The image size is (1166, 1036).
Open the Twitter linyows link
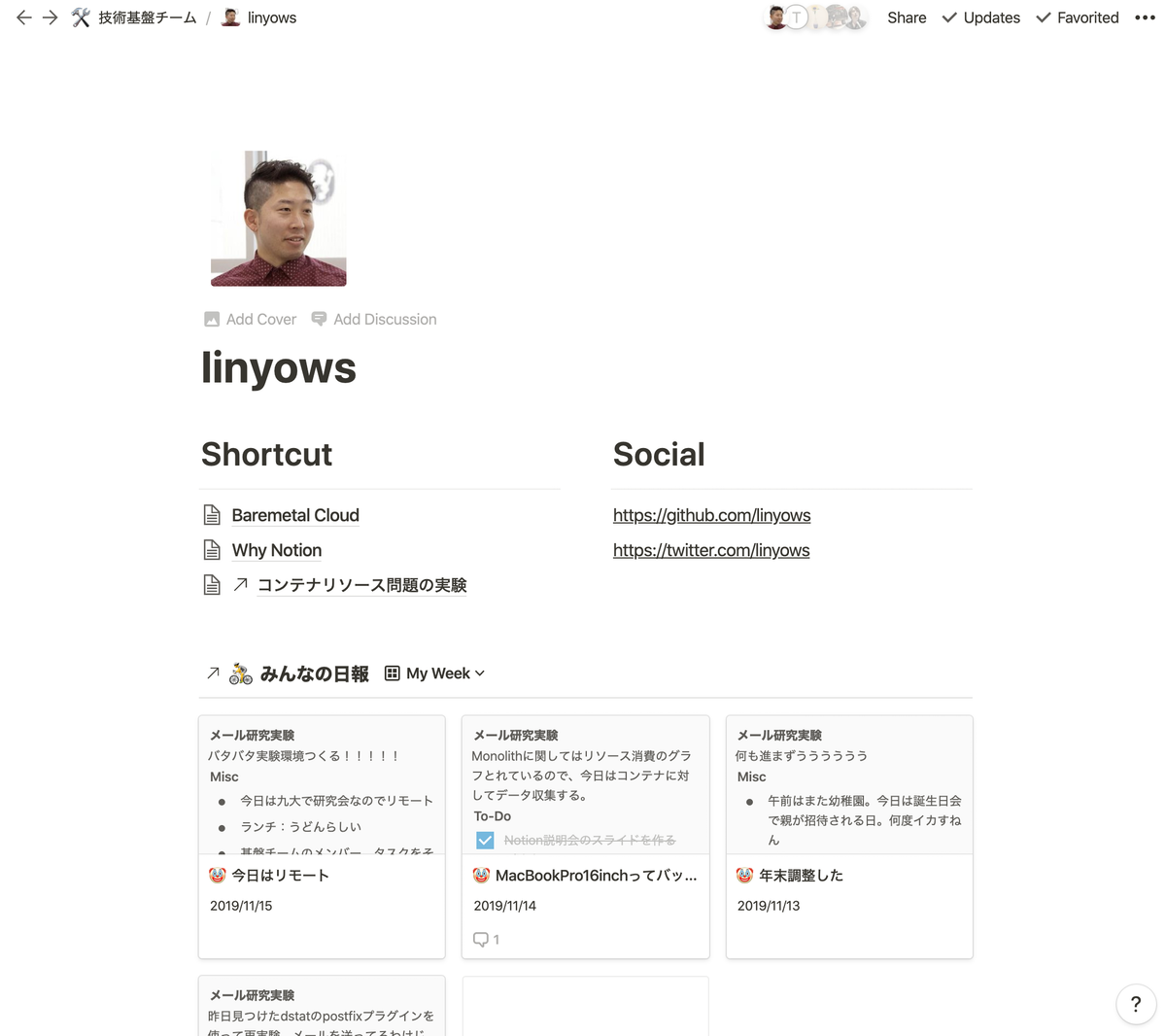710,550
